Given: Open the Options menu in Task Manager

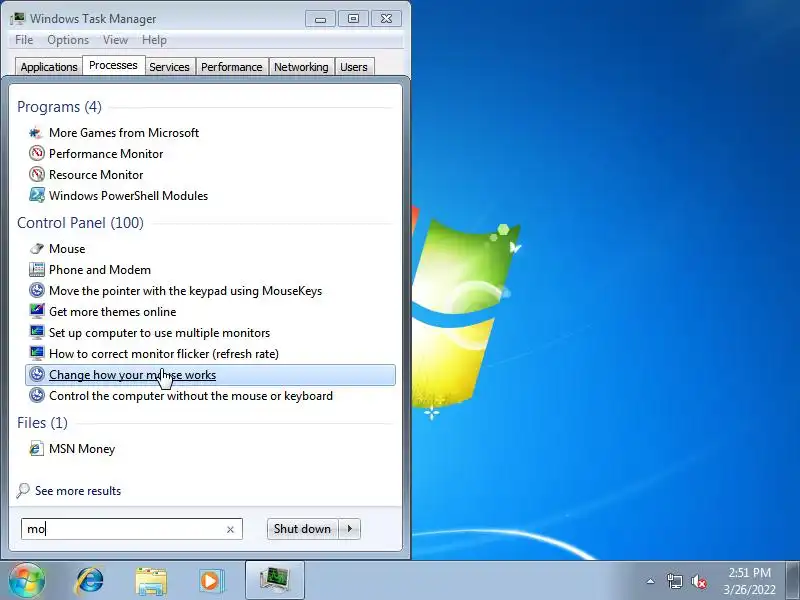Looking at the screenshot, I should pyautogui.click(x=68, y=40).
